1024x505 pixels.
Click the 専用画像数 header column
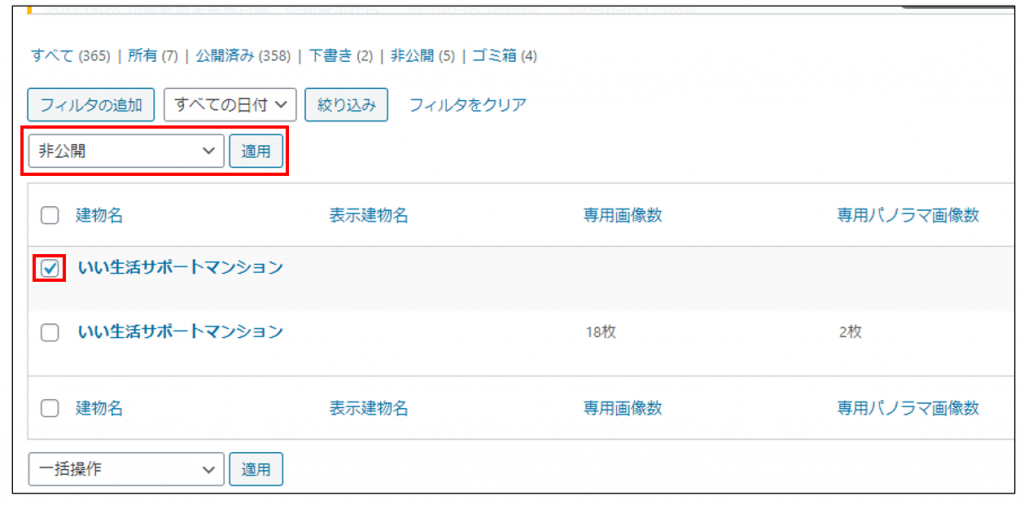tap(623, 215)
